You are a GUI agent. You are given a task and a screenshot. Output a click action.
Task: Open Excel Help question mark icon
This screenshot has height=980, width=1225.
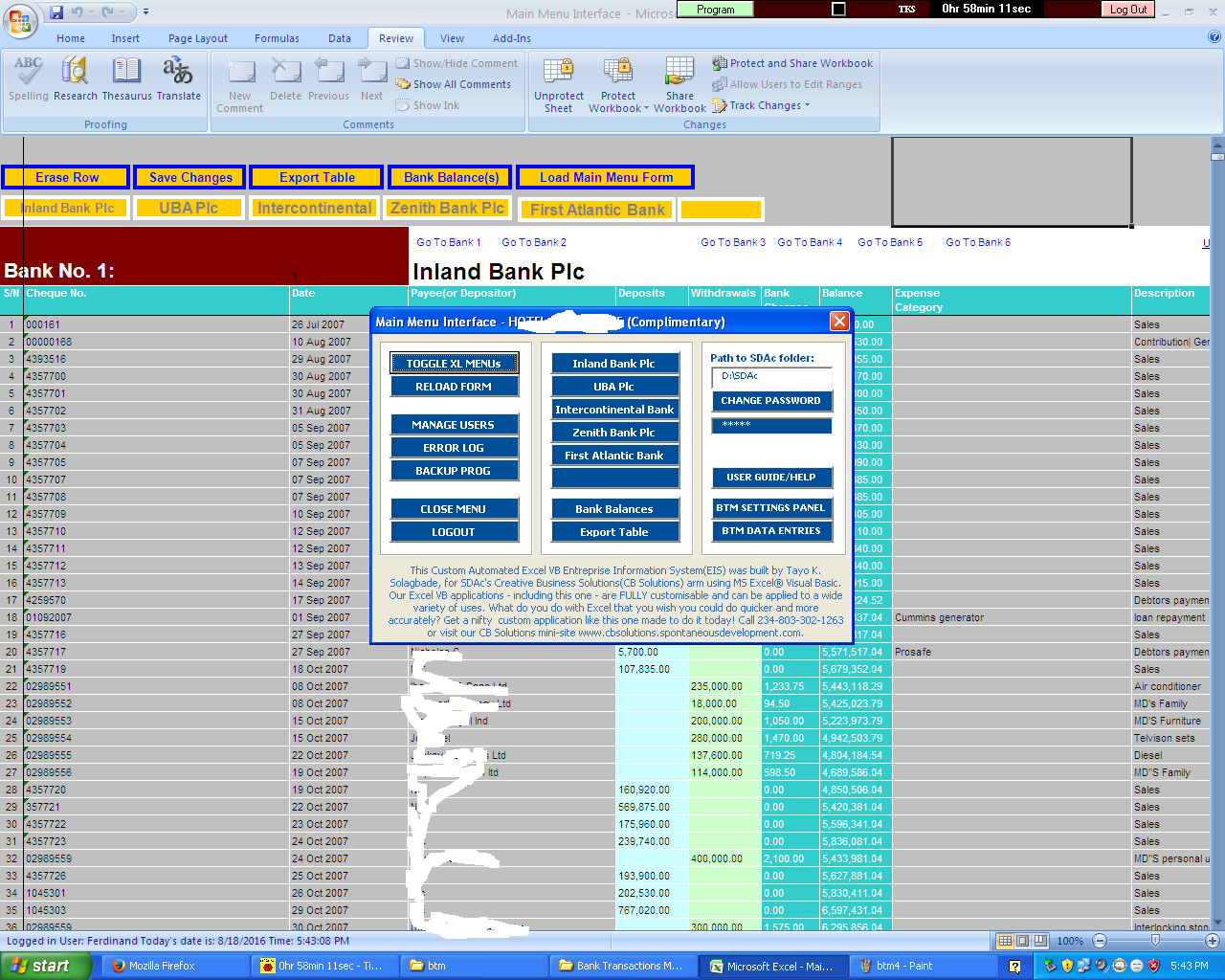pos(1214,37)
